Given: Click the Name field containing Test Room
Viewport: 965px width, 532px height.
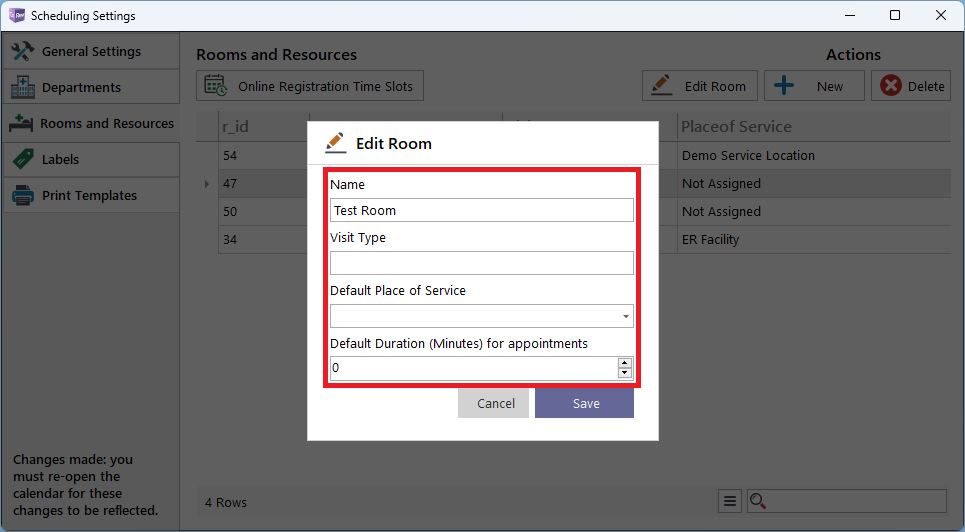Looking at the screenshot, I should 482,210.
